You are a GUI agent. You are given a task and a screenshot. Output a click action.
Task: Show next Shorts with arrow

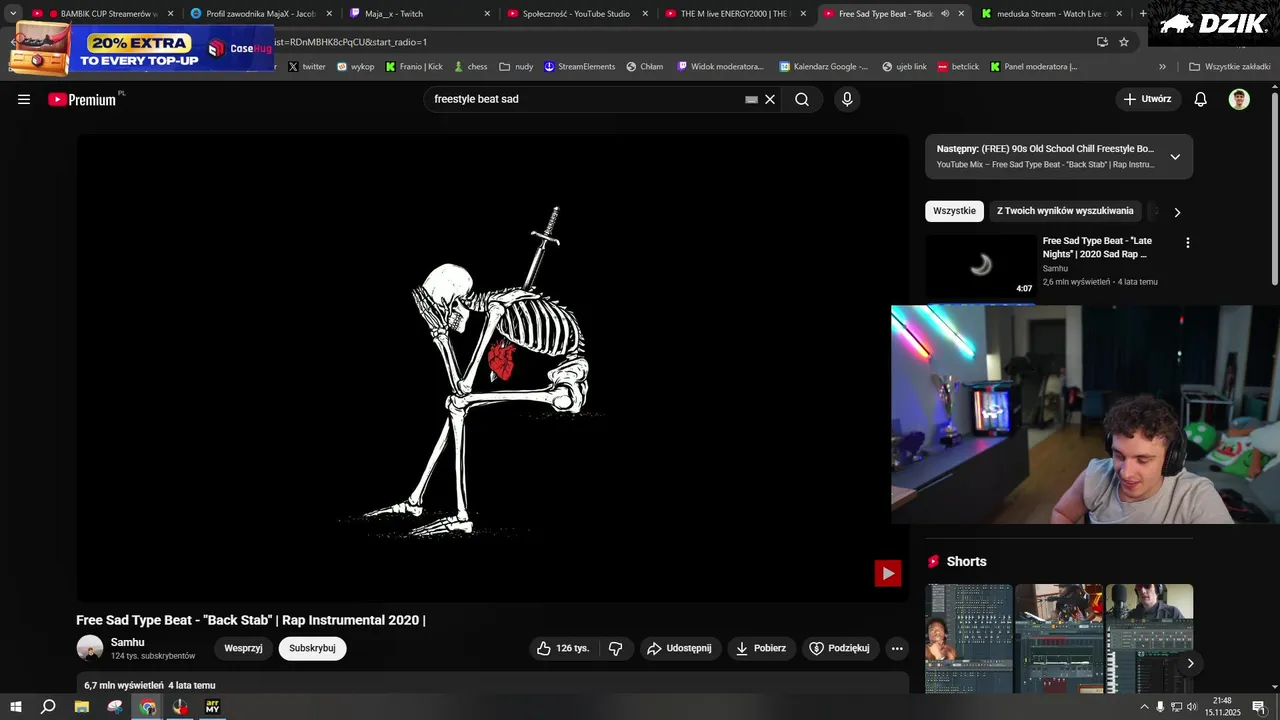tap(1190, 663)
